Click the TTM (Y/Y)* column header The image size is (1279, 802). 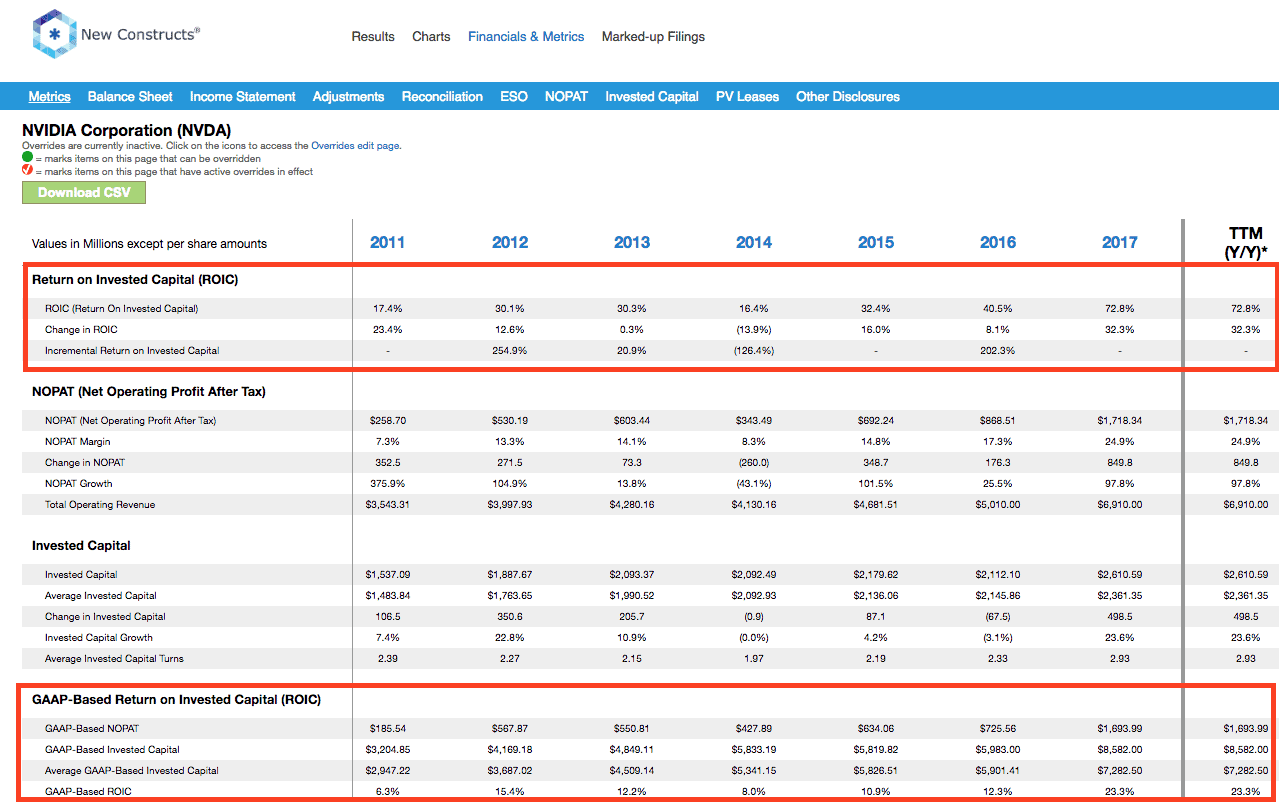(1245, 243)
